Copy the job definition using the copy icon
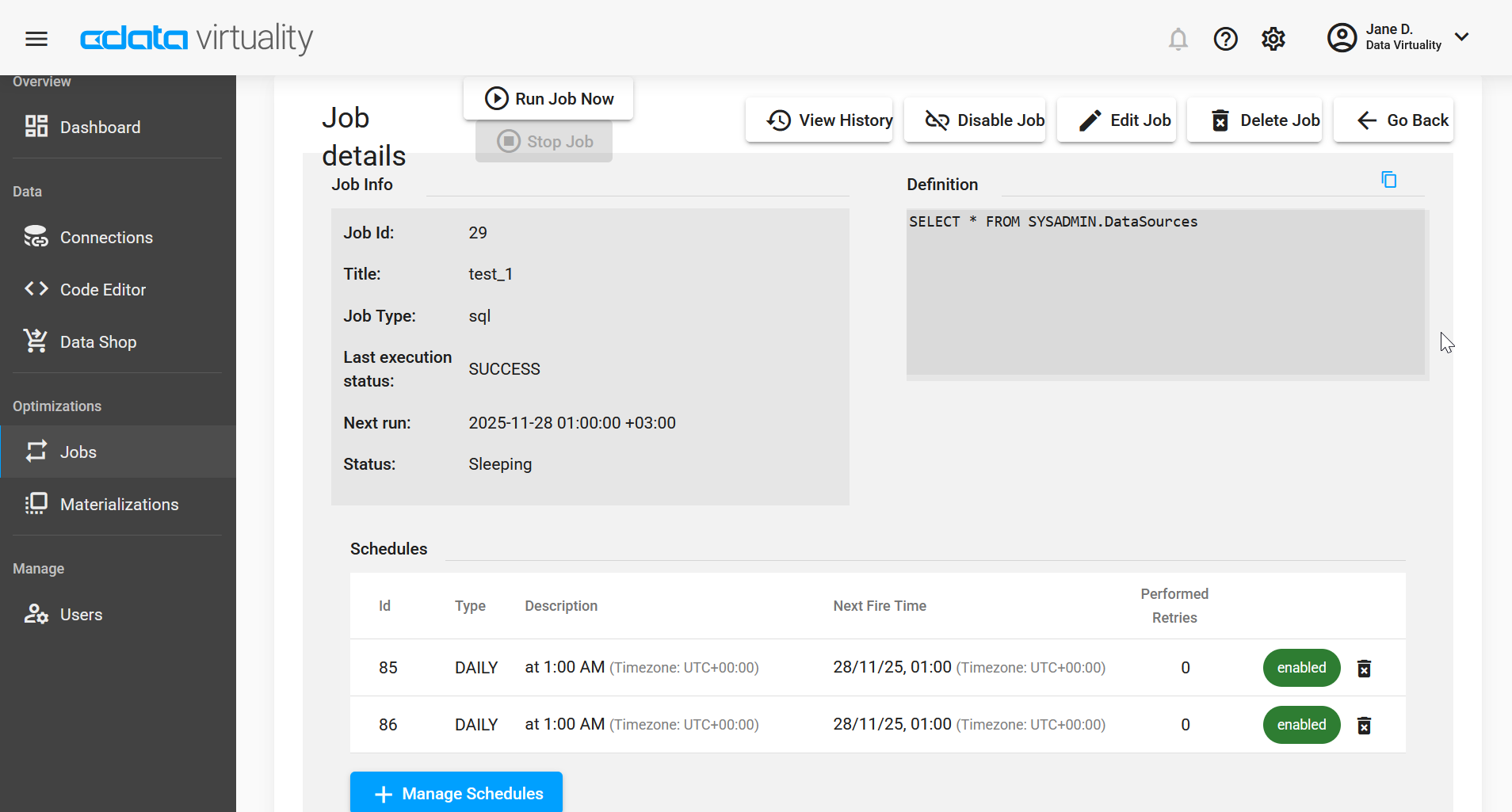This screenshot has width=1512, height=812. [1389, 179]
